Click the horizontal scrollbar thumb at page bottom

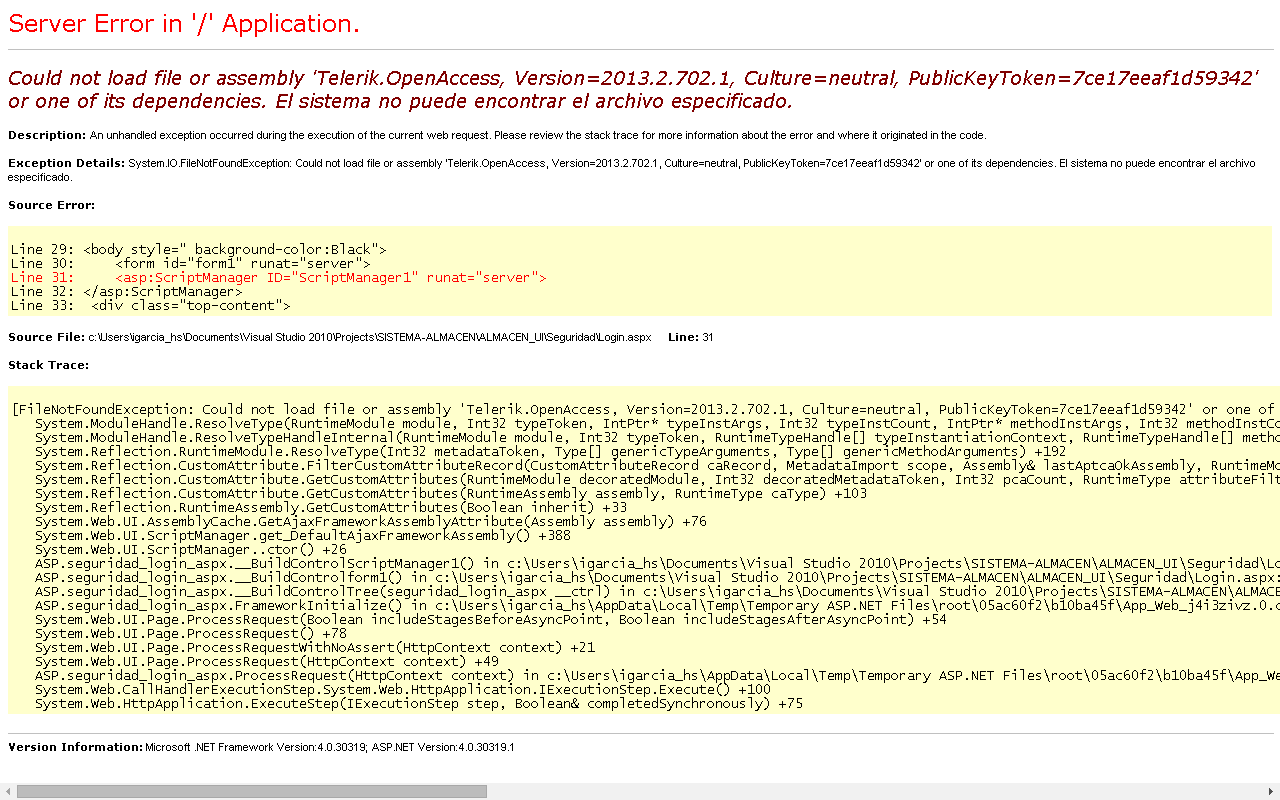pyautogui.click(x=252, y=791)
